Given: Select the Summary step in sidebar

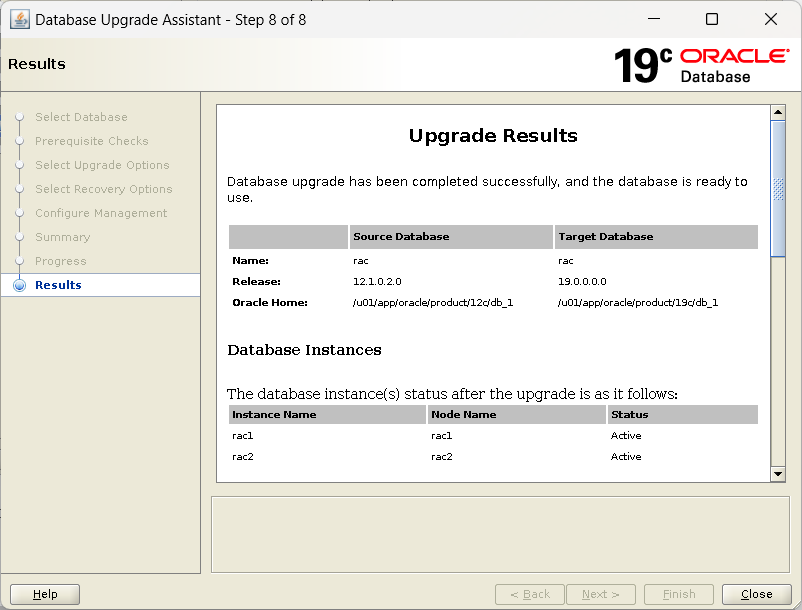Looking at the screenshot, I should tap(62, 237).
